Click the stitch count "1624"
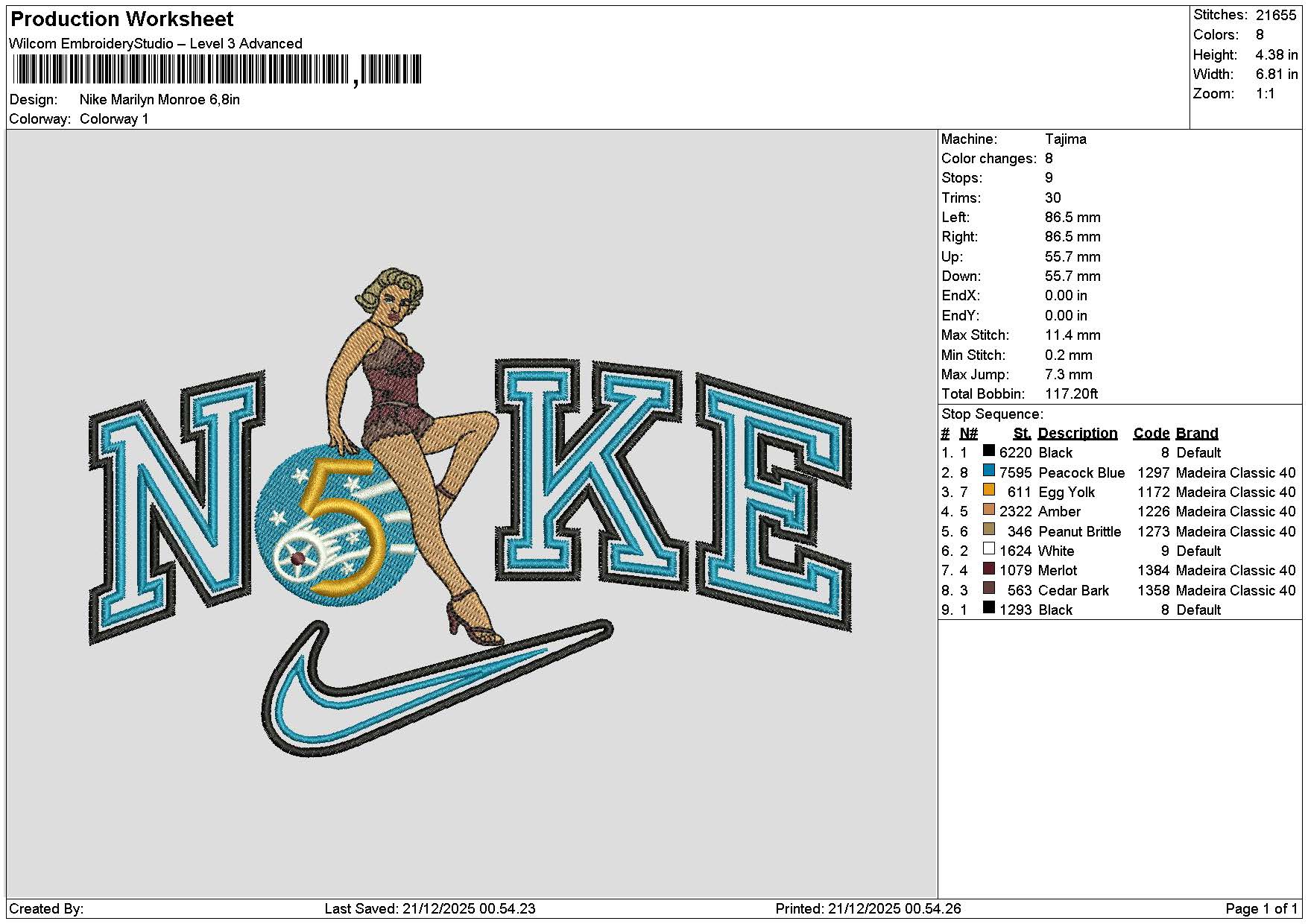 point(1016,551)
